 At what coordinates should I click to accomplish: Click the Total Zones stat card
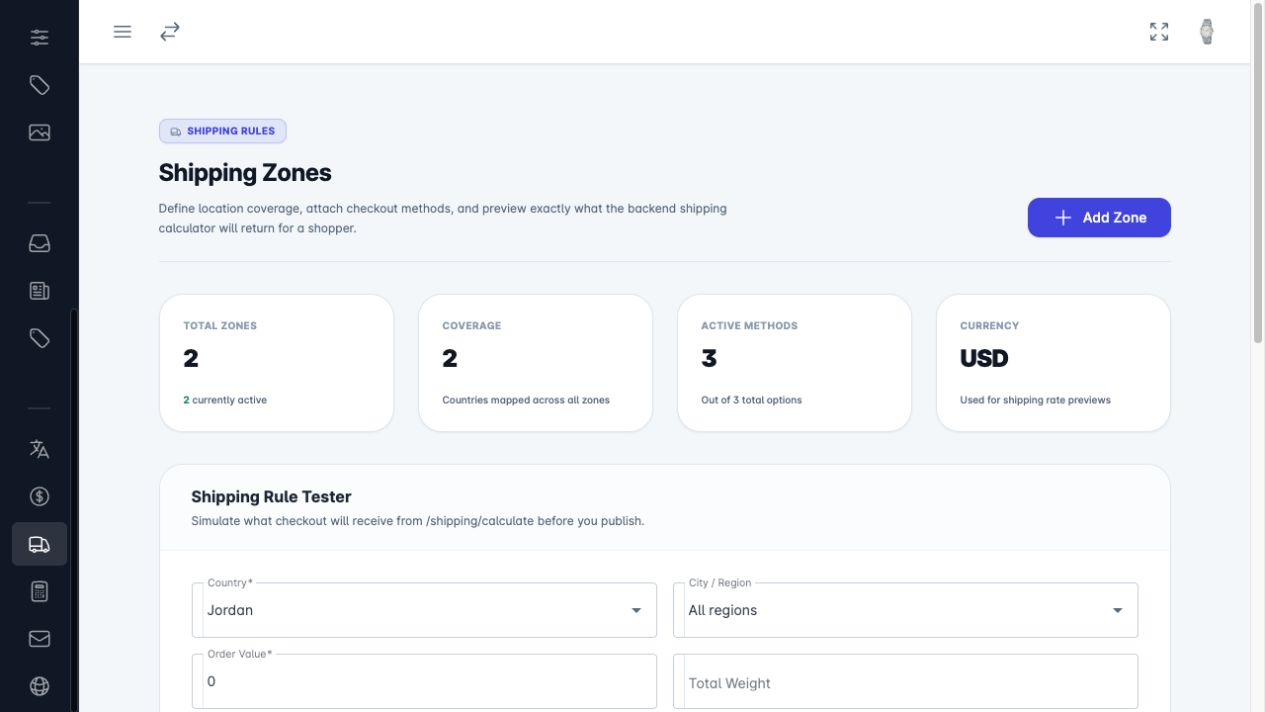[276, 363]
